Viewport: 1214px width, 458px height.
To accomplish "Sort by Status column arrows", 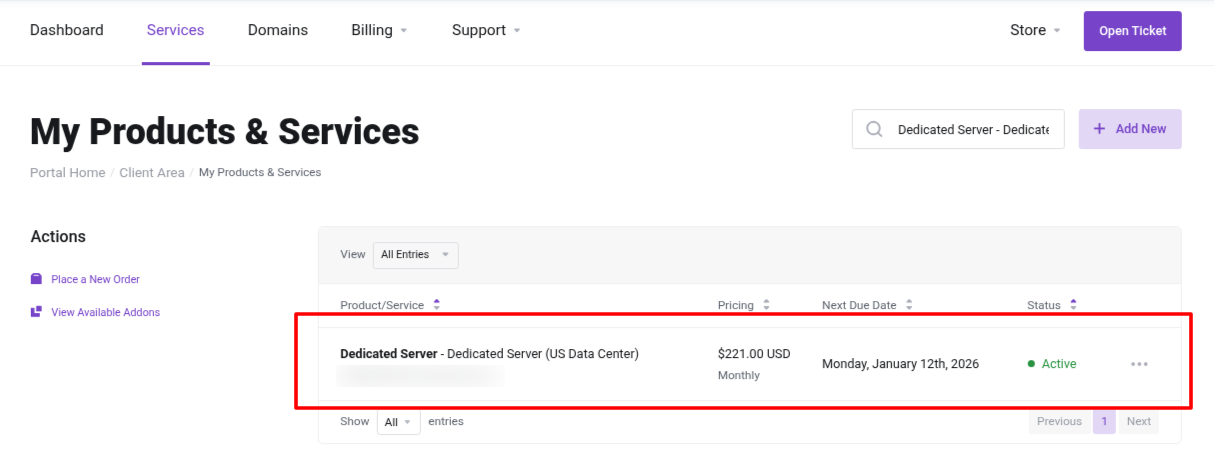I will tap(1073, 305).
